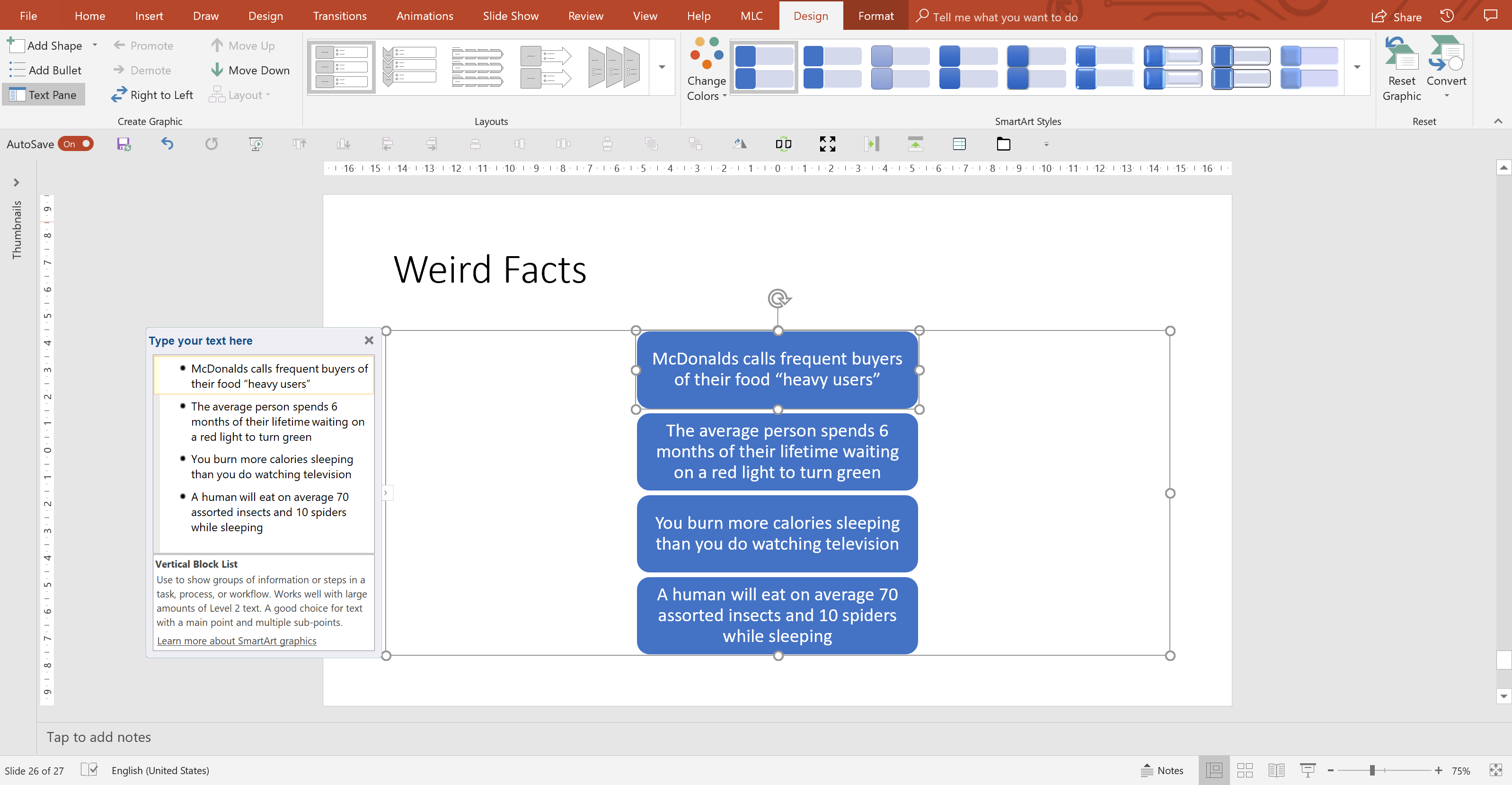Click the Save icon in quick access toolbar

(x=123, y=144)
